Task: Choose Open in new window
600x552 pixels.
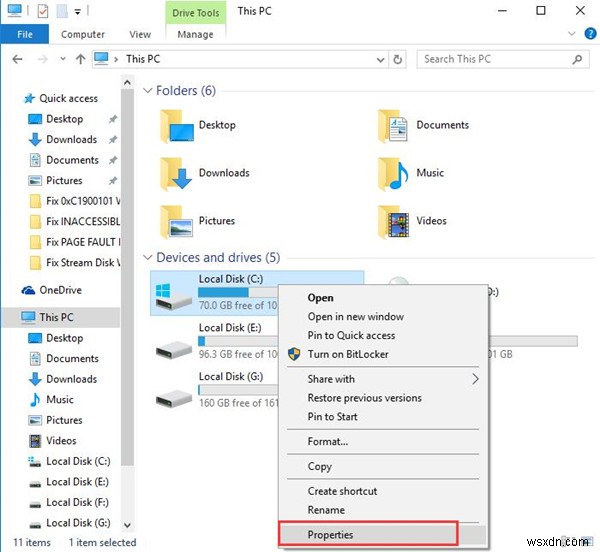Action: point(383,316)
